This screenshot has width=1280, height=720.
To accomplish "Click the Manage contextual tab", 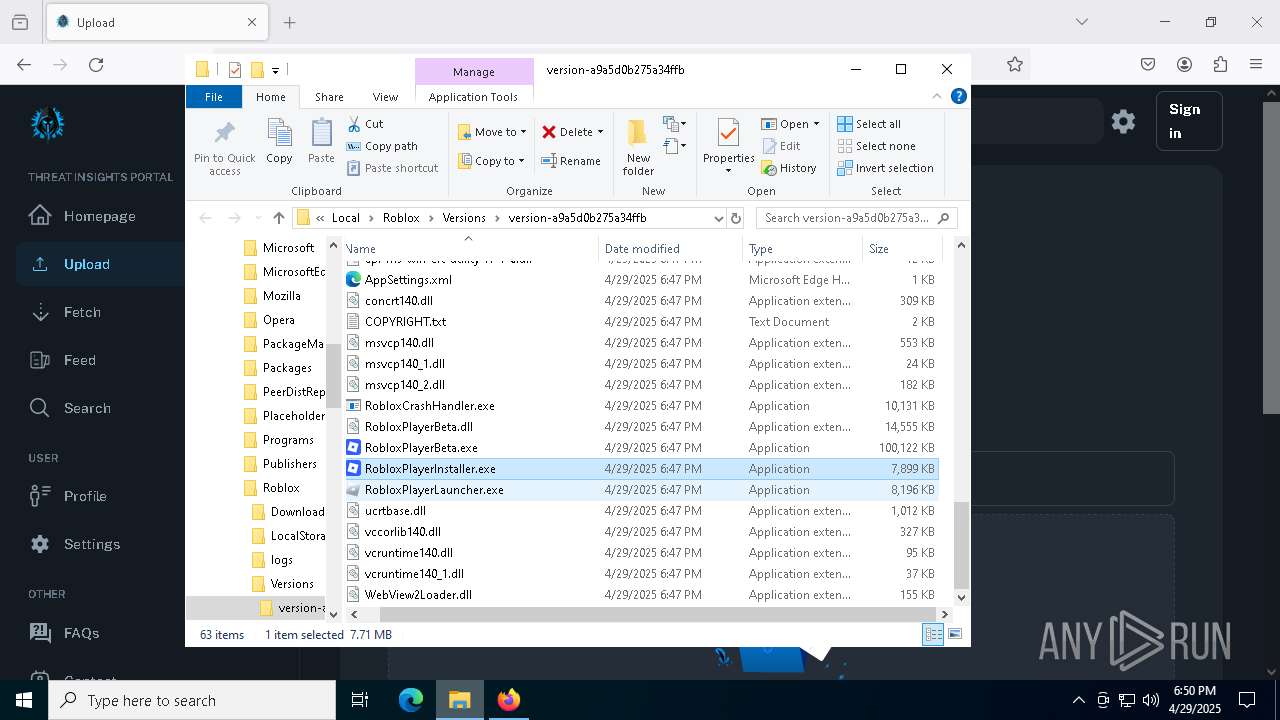I will 474,72.
